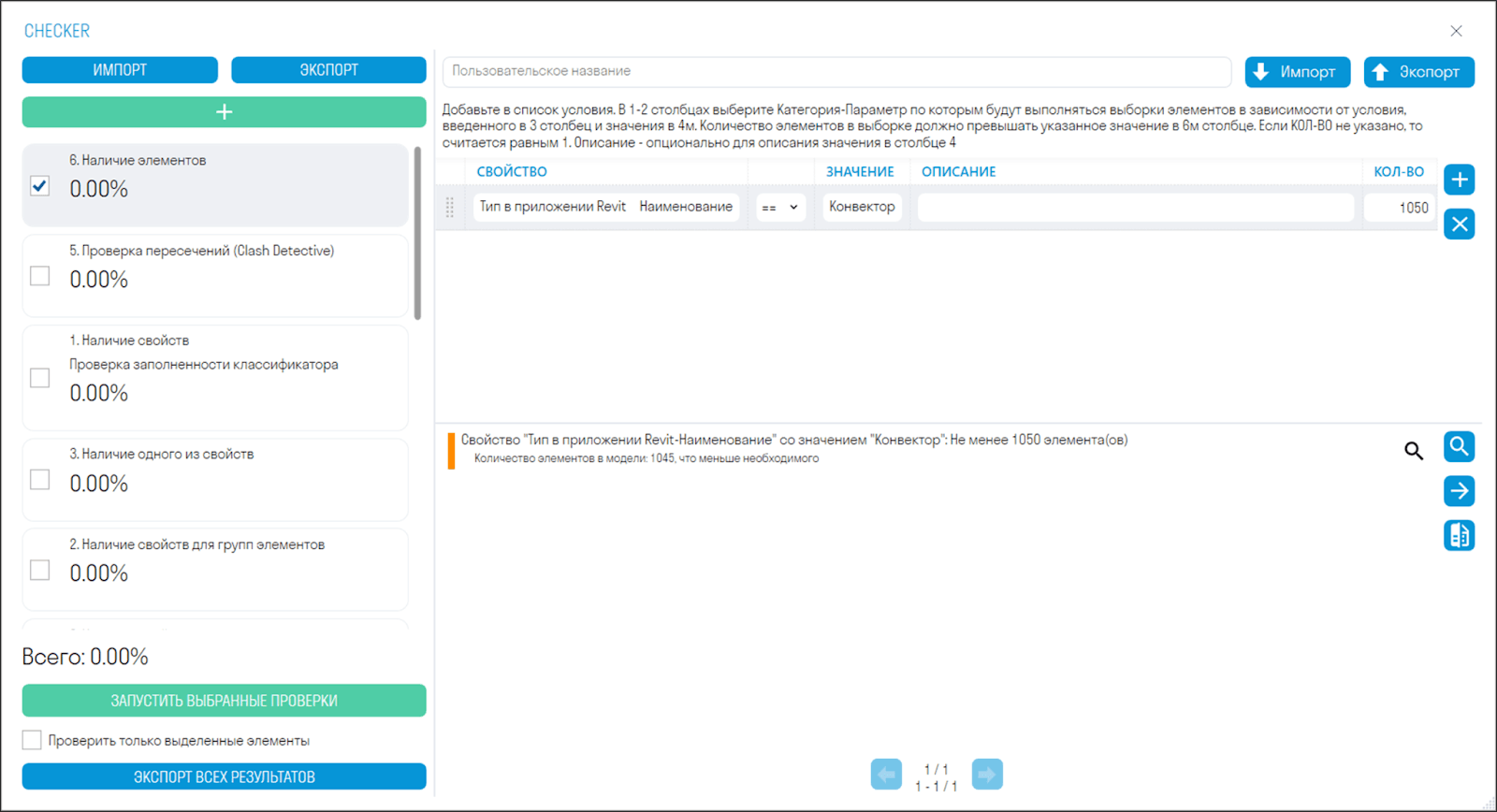Click ЗНАЧЕНИЕ column header
The width and height of the screenshot is (1497, 812).
[x=860, y=172]
